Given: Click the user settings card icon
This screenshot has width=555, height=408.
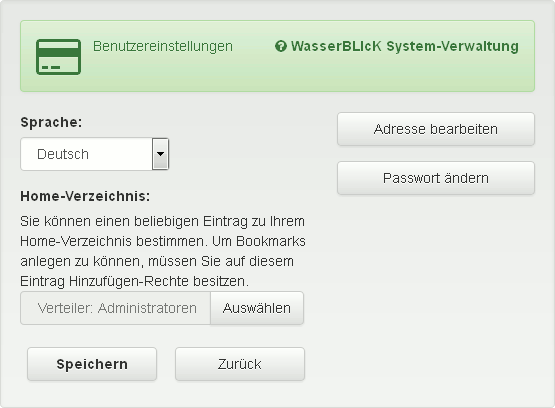Looking at the screenshot, I should point(58,57).
